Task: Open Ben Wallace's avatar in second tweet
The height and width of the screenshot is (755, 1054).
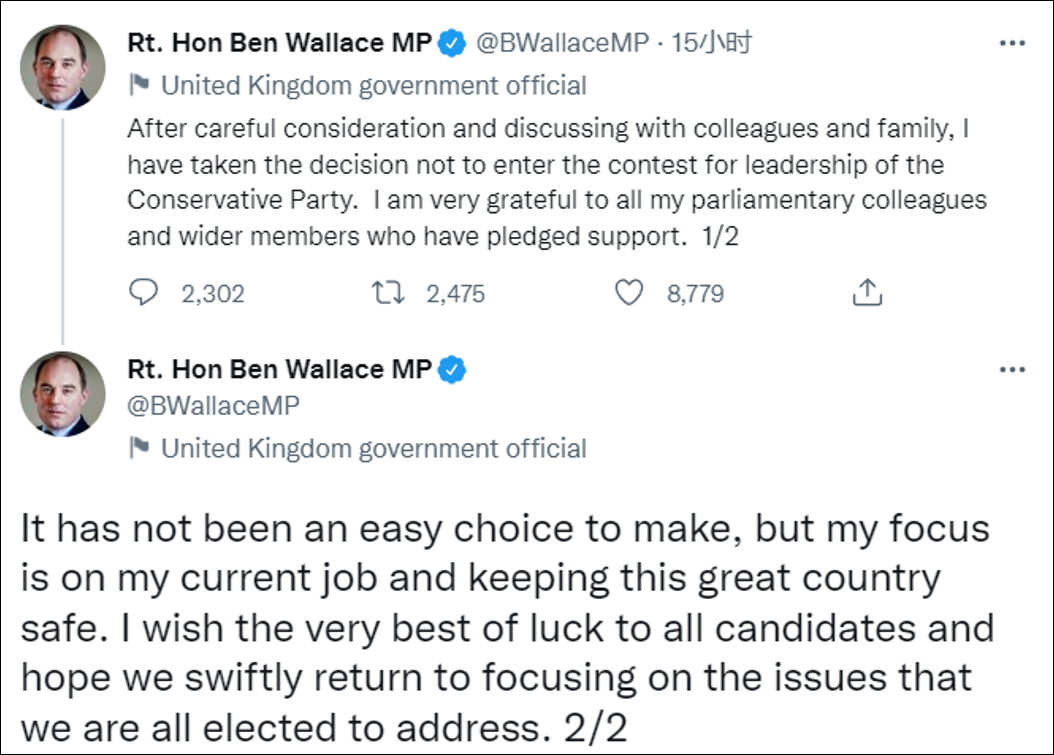Action: 63,393
